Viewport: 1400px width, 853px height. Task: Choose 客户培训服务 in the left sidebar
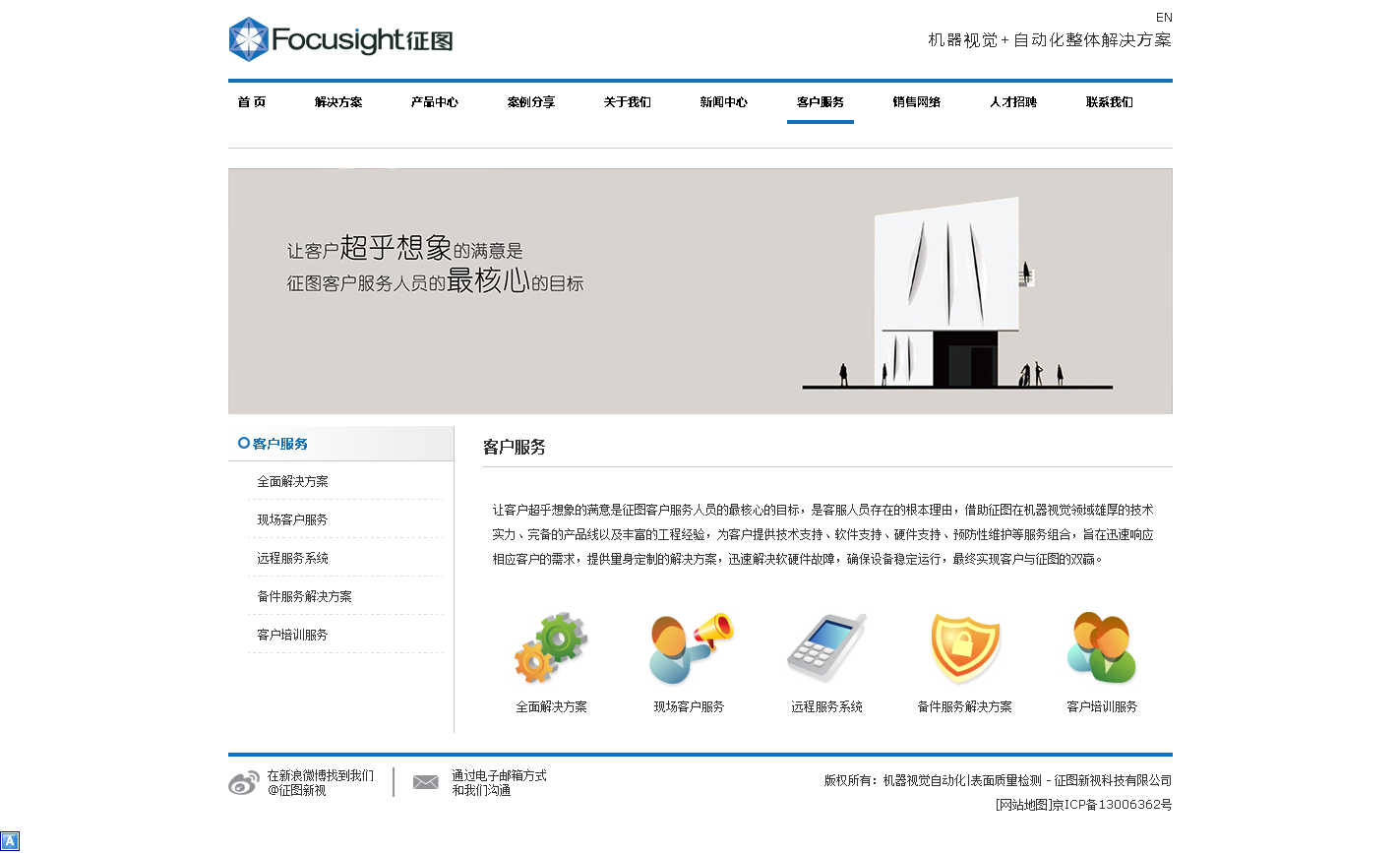click(x=293, y=635)
